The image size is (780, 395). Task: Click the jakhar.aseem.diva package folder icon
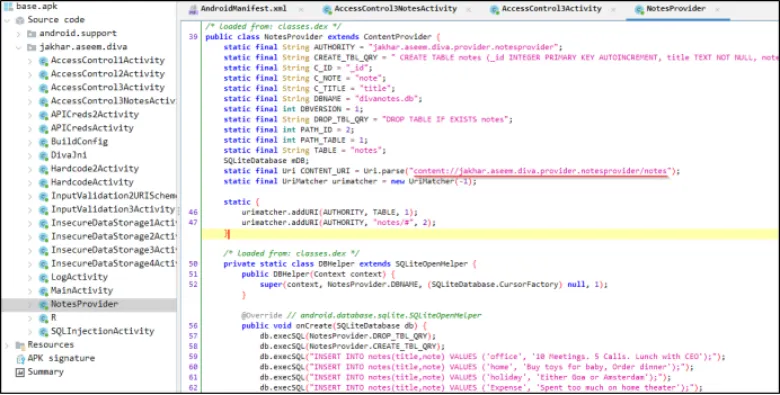click(31, 47)
